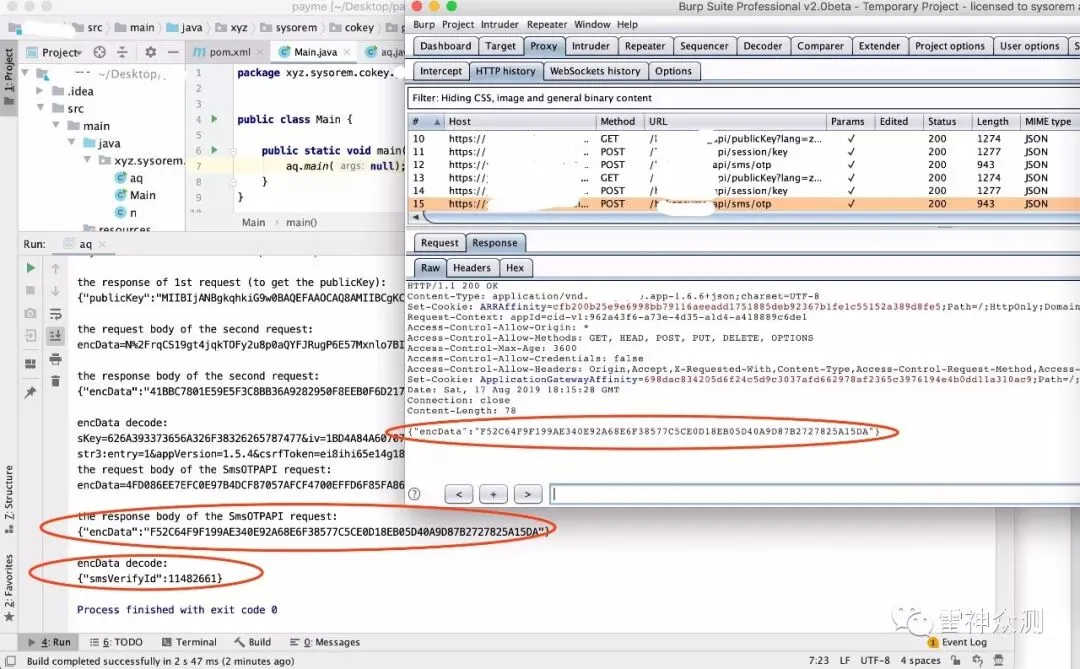Screen dimensions: 1080x669
Task: Click tool windows icon in status bar corner
Action: pos(11,661)
